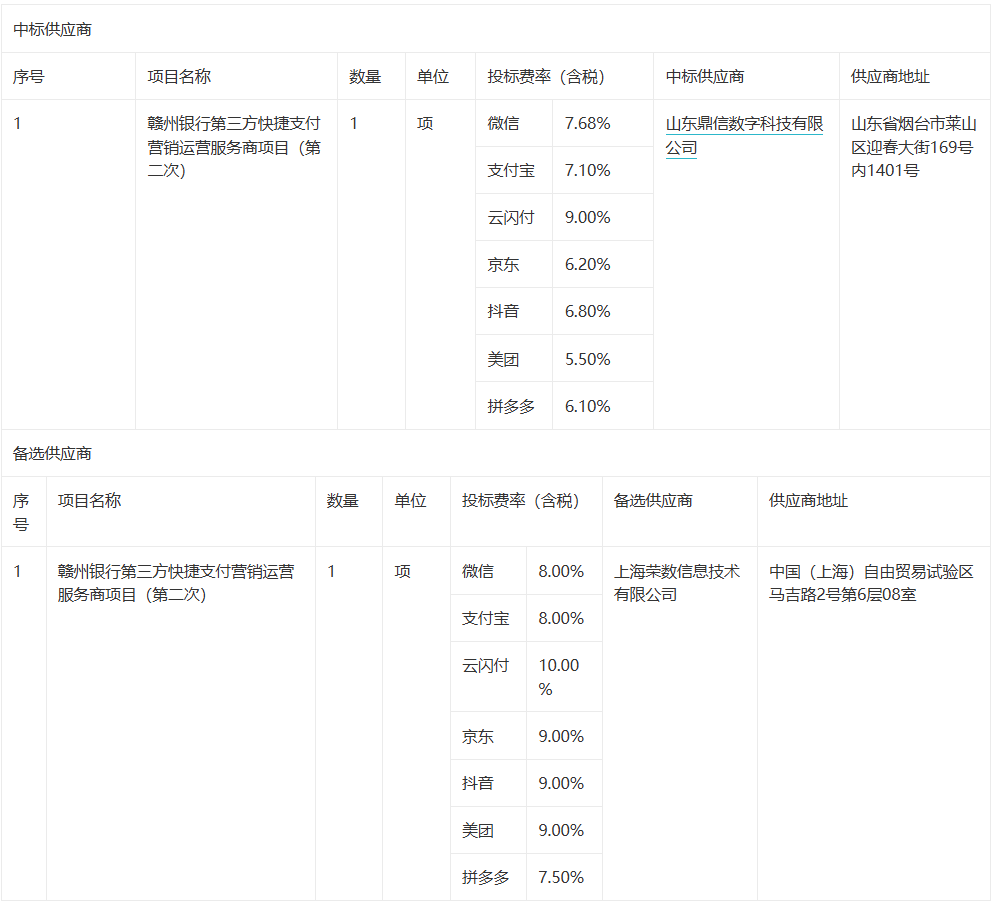Select the 7.10% 支付宝 rate cell
994x904 pixels.
pos(587,171)
